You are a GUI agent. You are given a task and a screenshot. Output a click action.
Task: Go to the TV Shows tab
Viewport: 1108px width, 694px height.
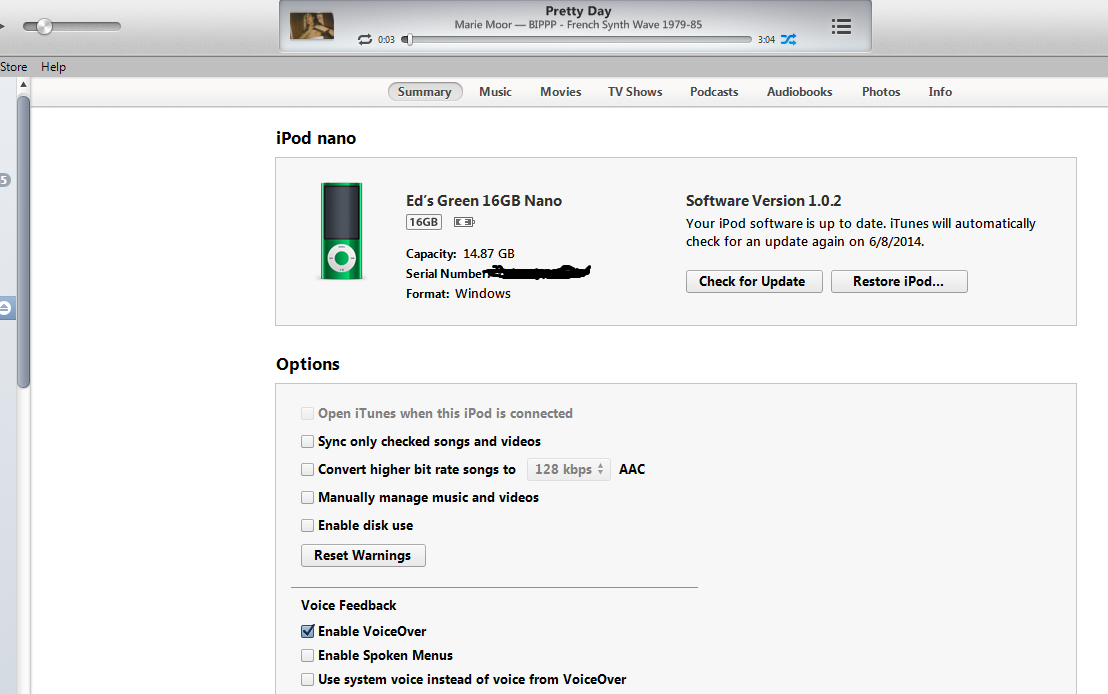pos(635,92)
